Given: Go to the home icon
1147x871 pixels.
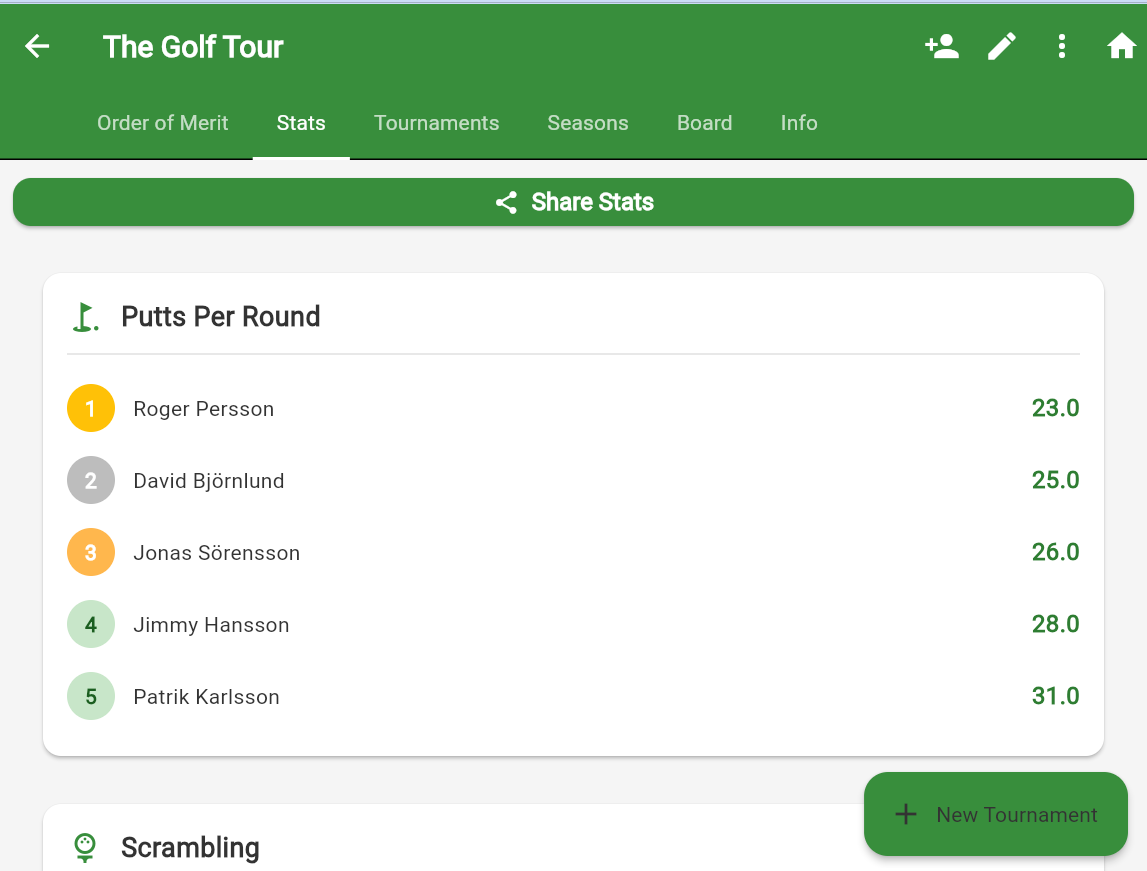Looking at the screenshot, I should point(1121,47).
